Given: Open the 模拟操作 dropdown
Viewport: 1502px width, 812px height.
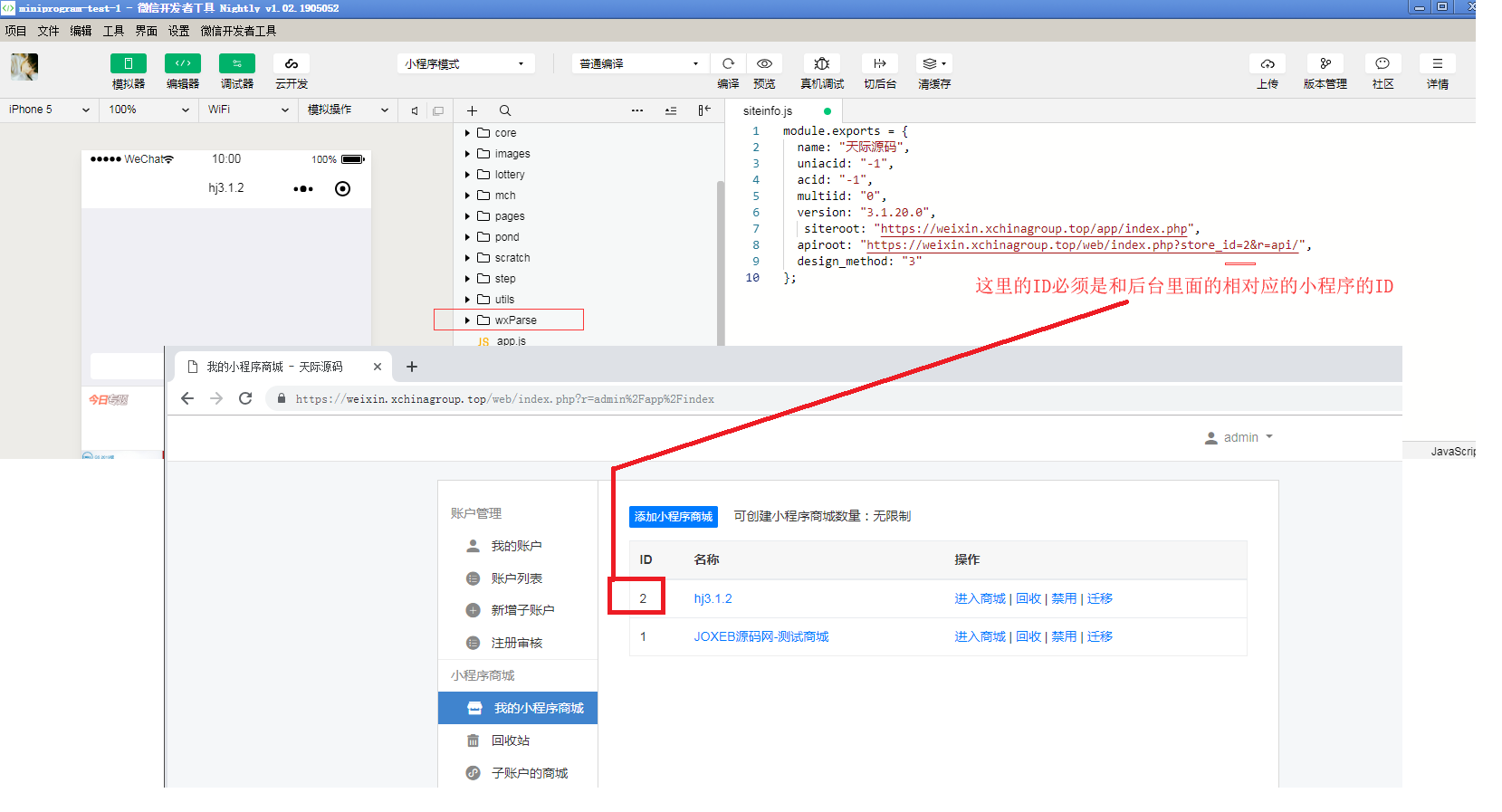Looking at the screenshot, I should tap(349, 110).
